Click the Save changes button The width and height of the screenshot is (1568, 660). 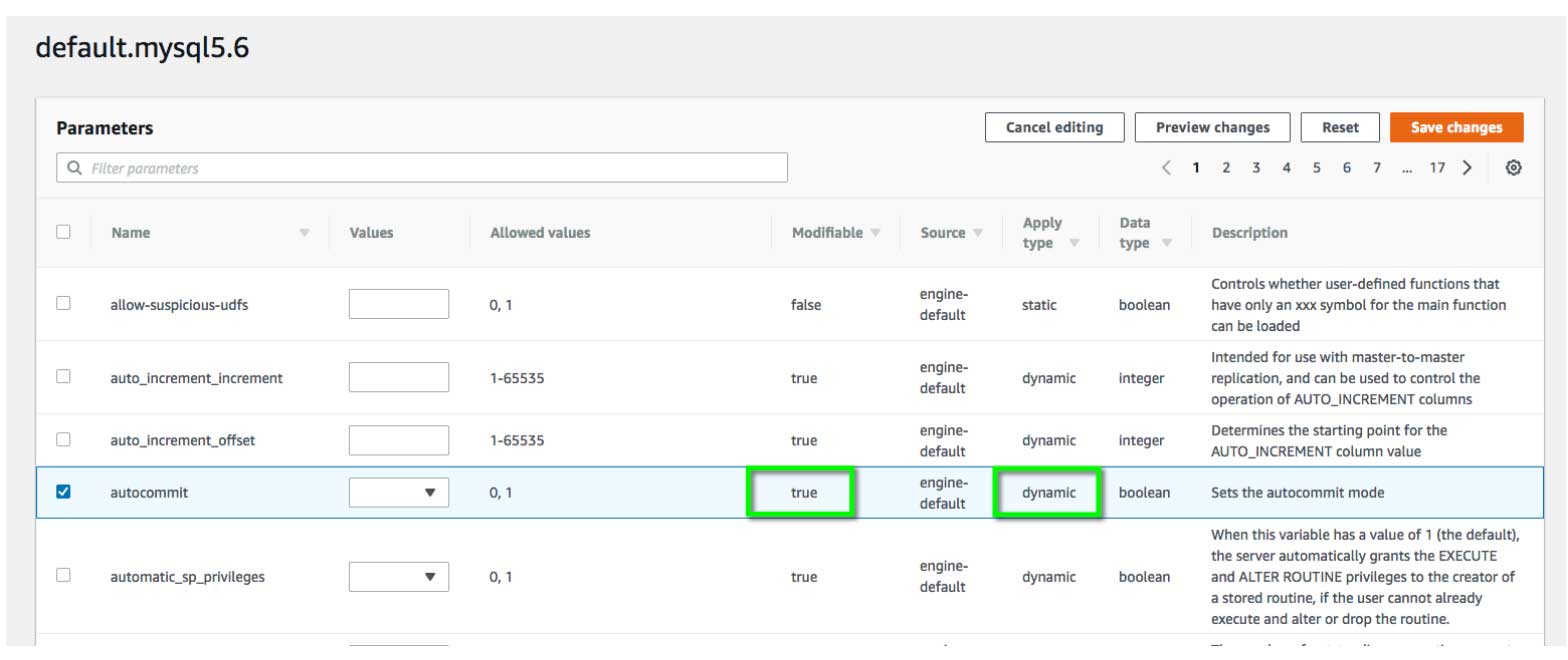tap(1456, 128)
